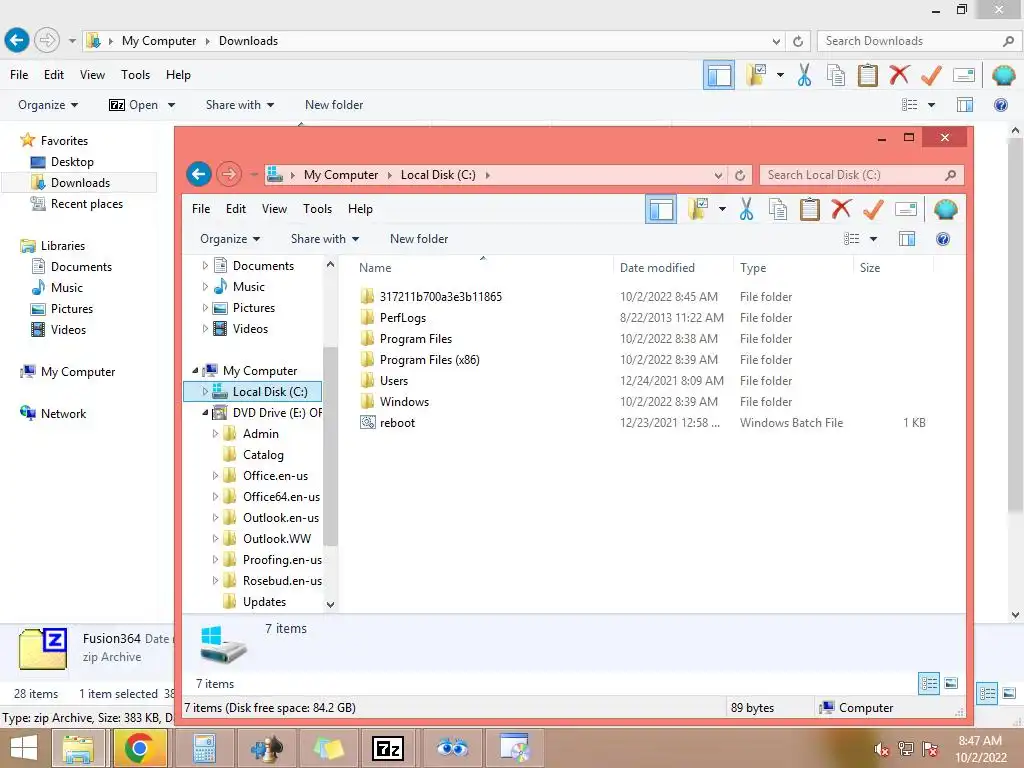Open Organize dropdown in Downloads window

pyautogui.click(x=48, y=105)
